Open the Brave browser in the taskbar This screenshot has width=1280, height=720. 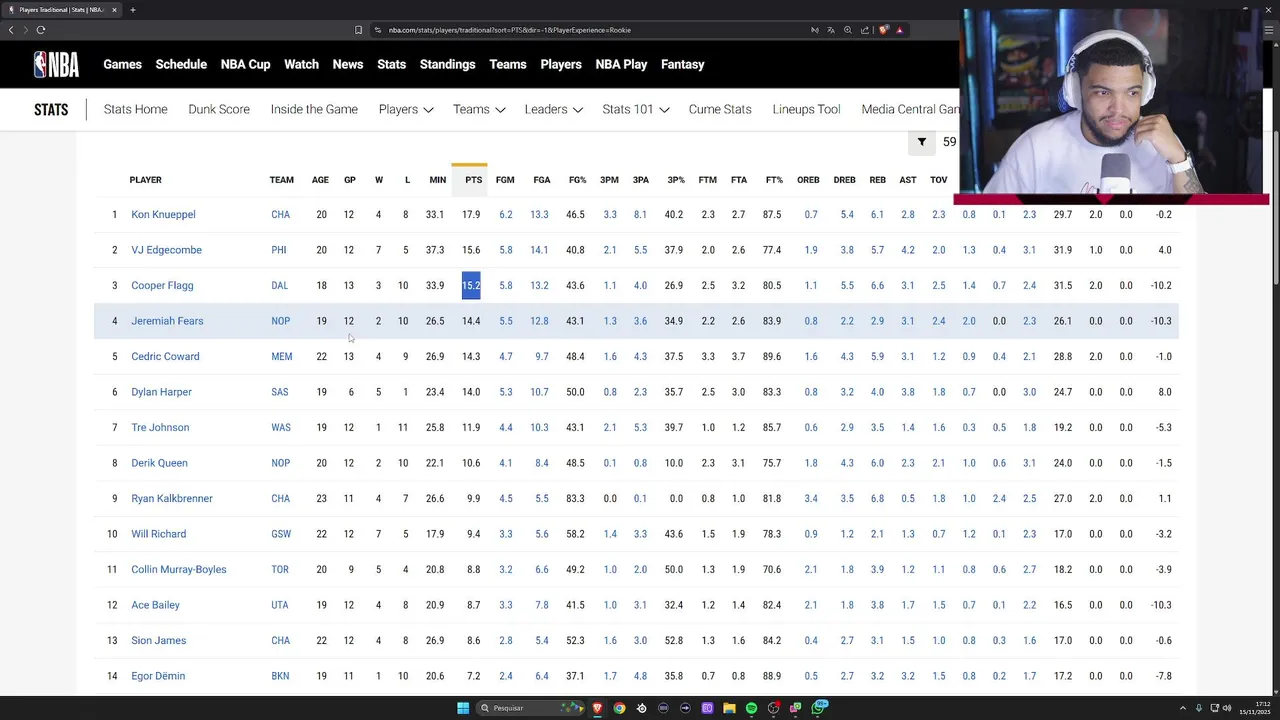[597, 708]
